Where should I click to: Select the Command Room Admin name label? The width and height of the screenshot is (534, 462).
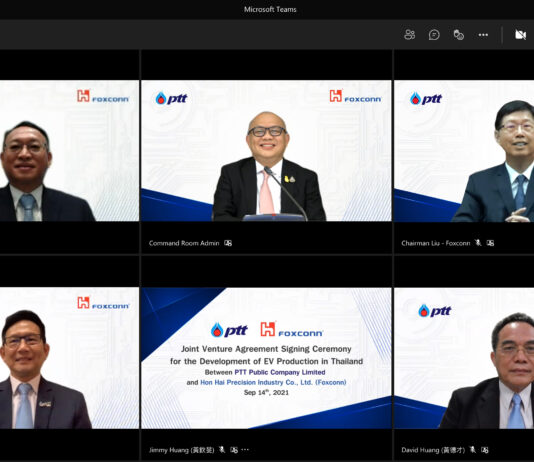(184, 243)
